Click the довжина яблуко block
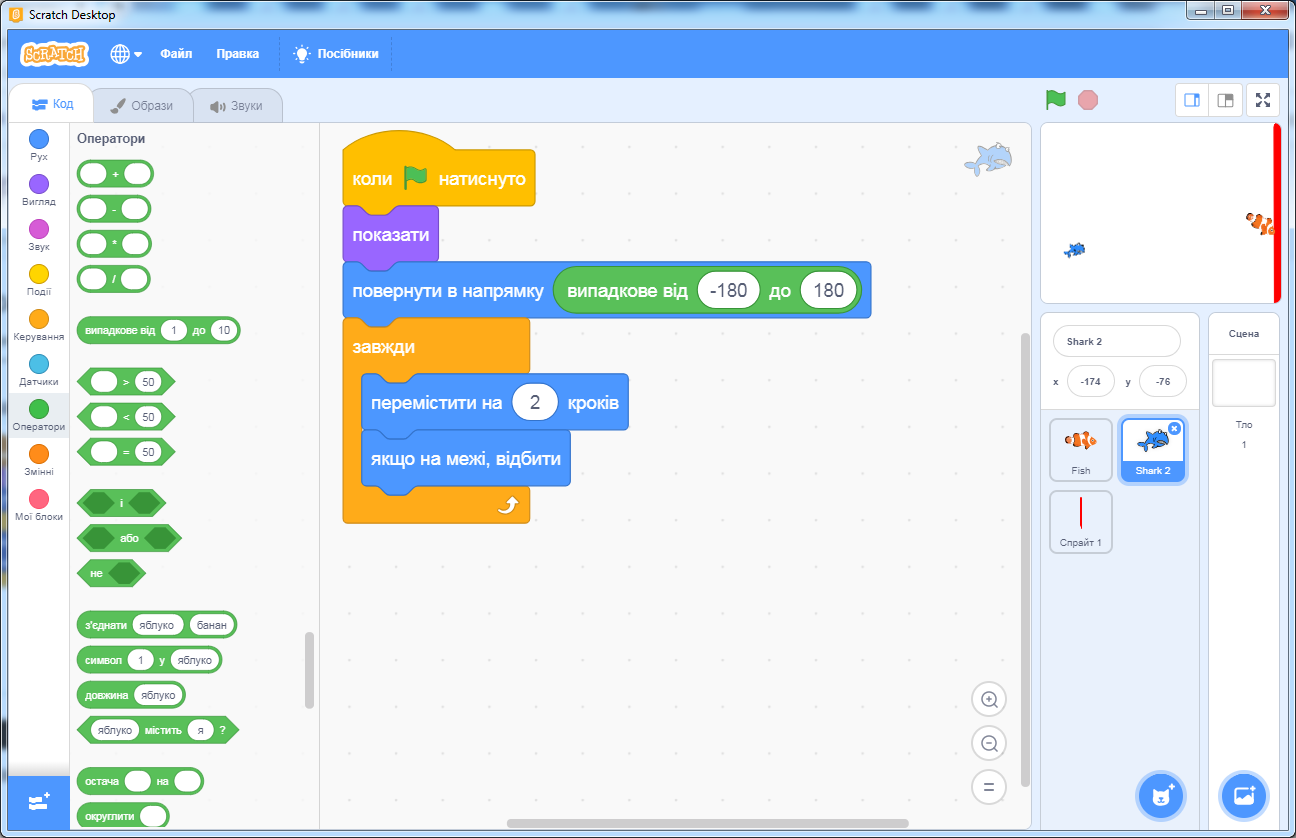The image size is (1296, 838). [x=131, y=695]
